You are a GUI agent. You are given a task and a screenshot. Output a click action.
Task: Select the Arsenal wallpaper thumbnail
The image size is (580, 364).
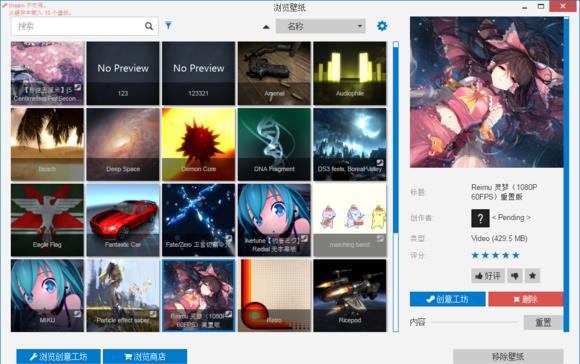[274, 73]
